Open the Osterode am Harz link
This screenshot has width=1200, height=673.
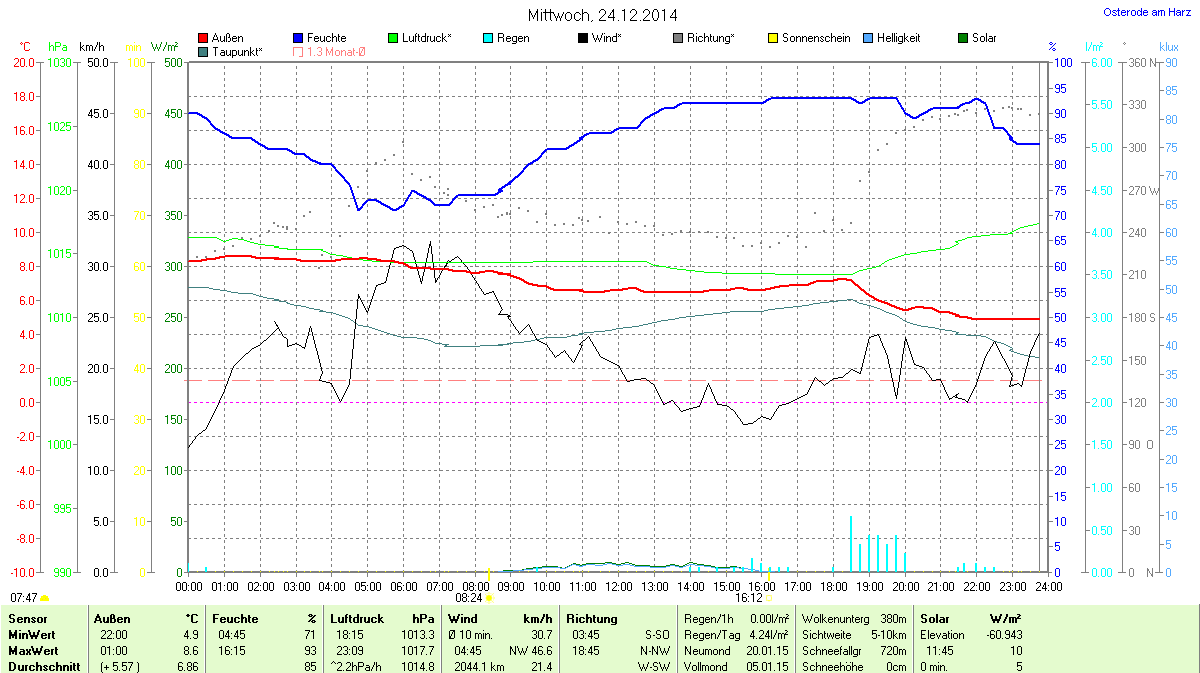(1147, 12)
